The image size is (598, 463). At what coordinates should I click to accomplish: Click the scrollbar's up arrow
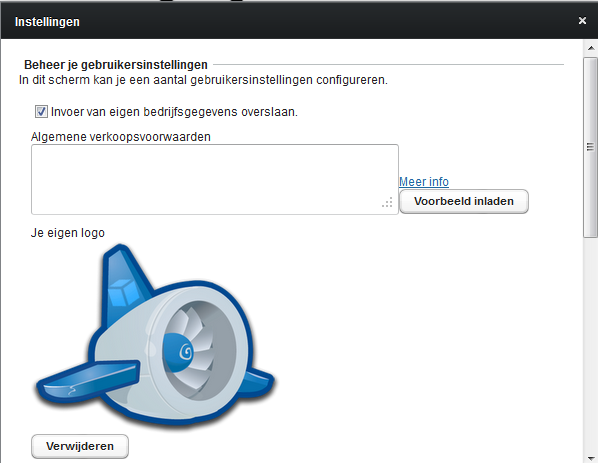click(x=591, y=48)
